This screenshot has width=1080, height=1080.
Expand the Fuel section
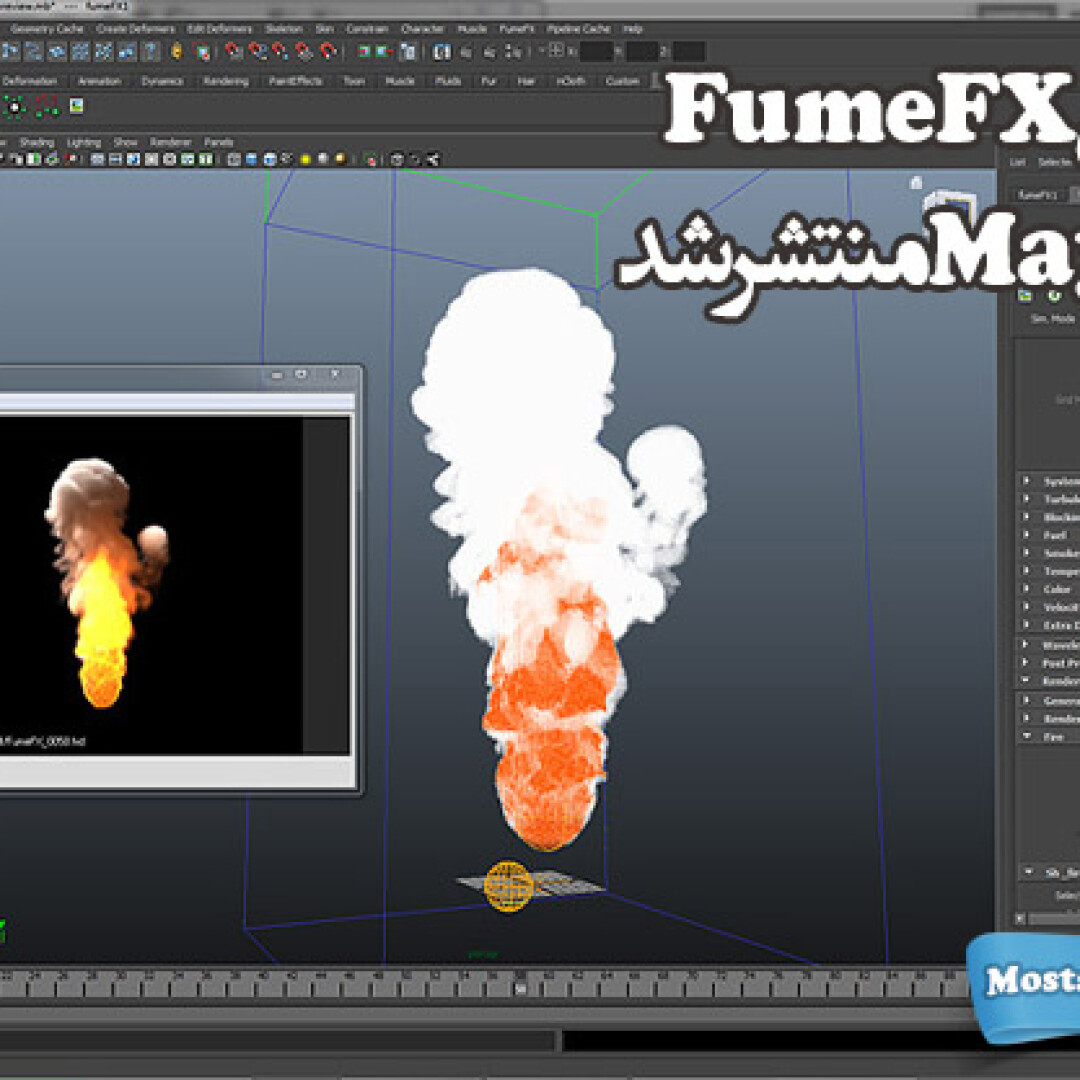point(1026,535)
